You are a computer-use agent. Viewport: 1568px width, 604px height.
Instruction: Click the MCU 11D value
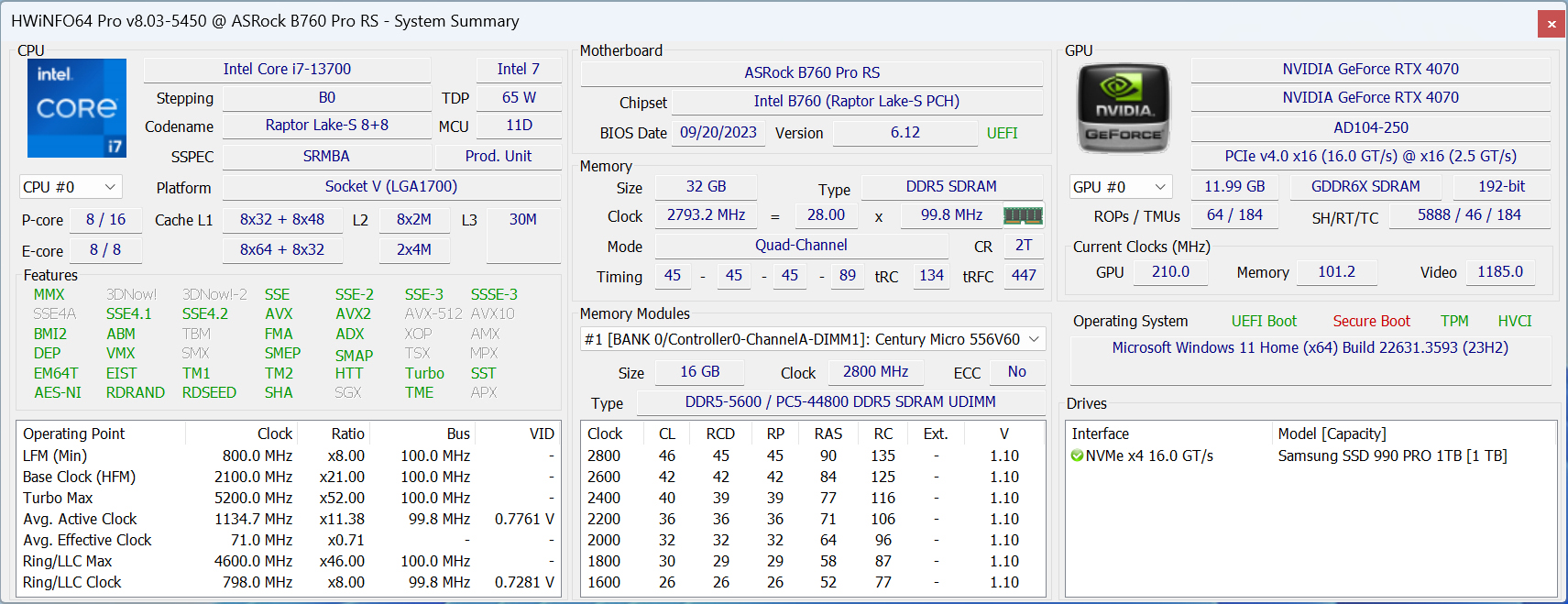tap(519, 126)
